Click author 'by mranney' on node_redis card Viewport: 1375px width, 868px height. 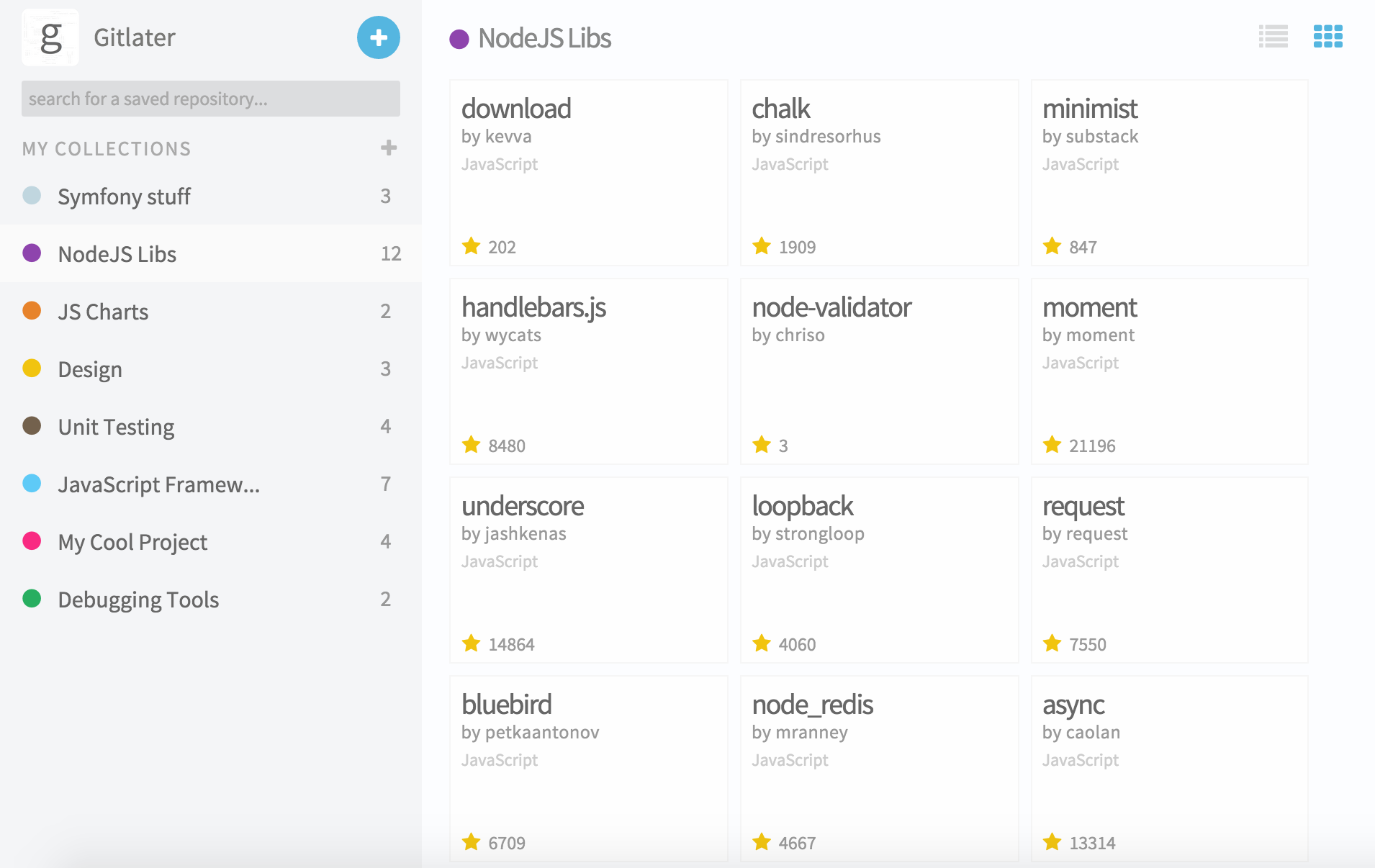800,733
